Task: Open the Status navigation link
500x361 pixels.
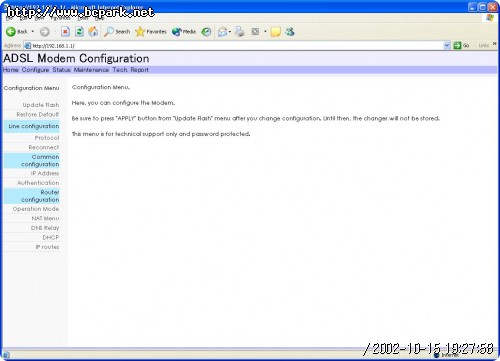Action: [61, 70]
